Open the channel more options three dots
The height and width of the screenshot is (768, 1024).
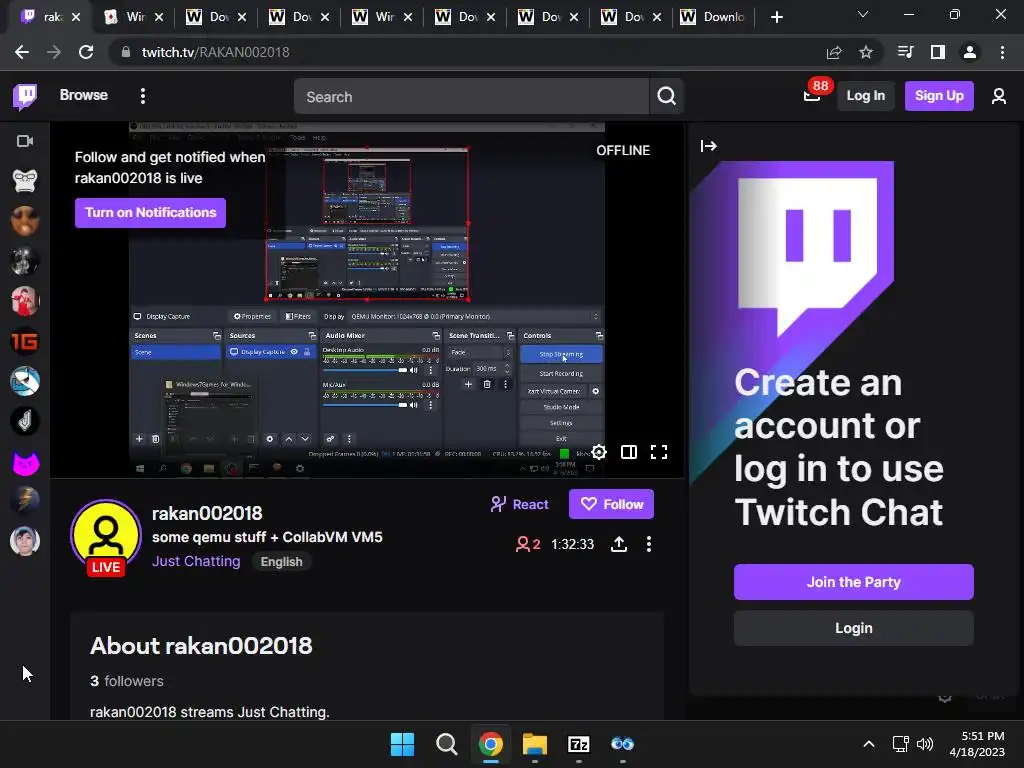point(648,544)
